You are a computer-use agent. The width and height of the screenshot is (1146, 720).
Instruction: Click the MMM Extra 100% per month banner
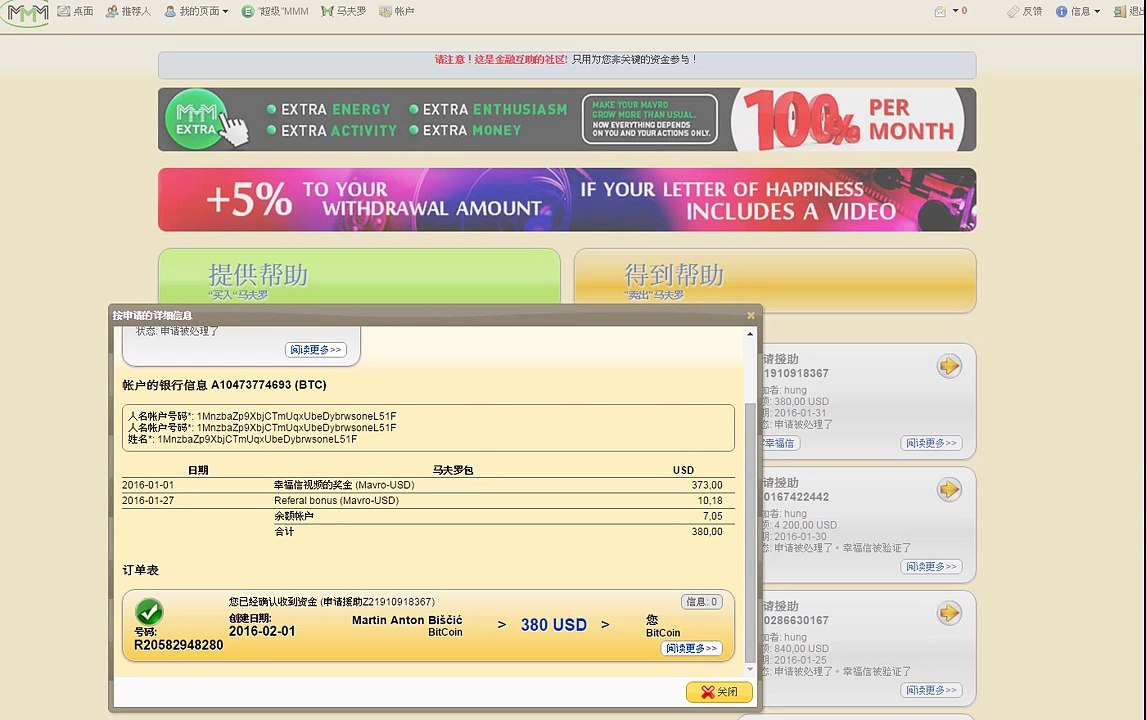click(x=566, y=119)
